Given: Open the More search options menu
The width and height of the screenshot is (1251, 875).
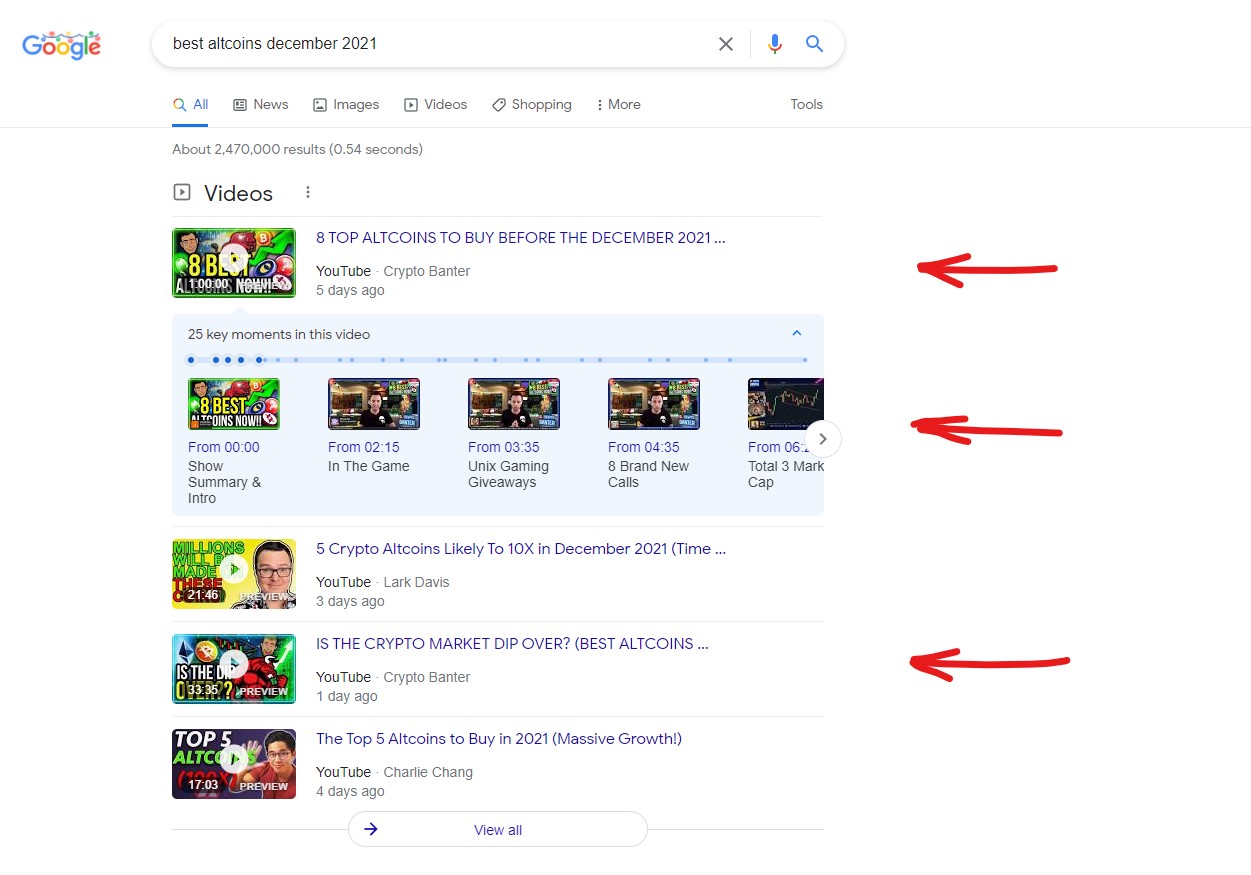Looking at the screenshot, I should tap(618, 105).
